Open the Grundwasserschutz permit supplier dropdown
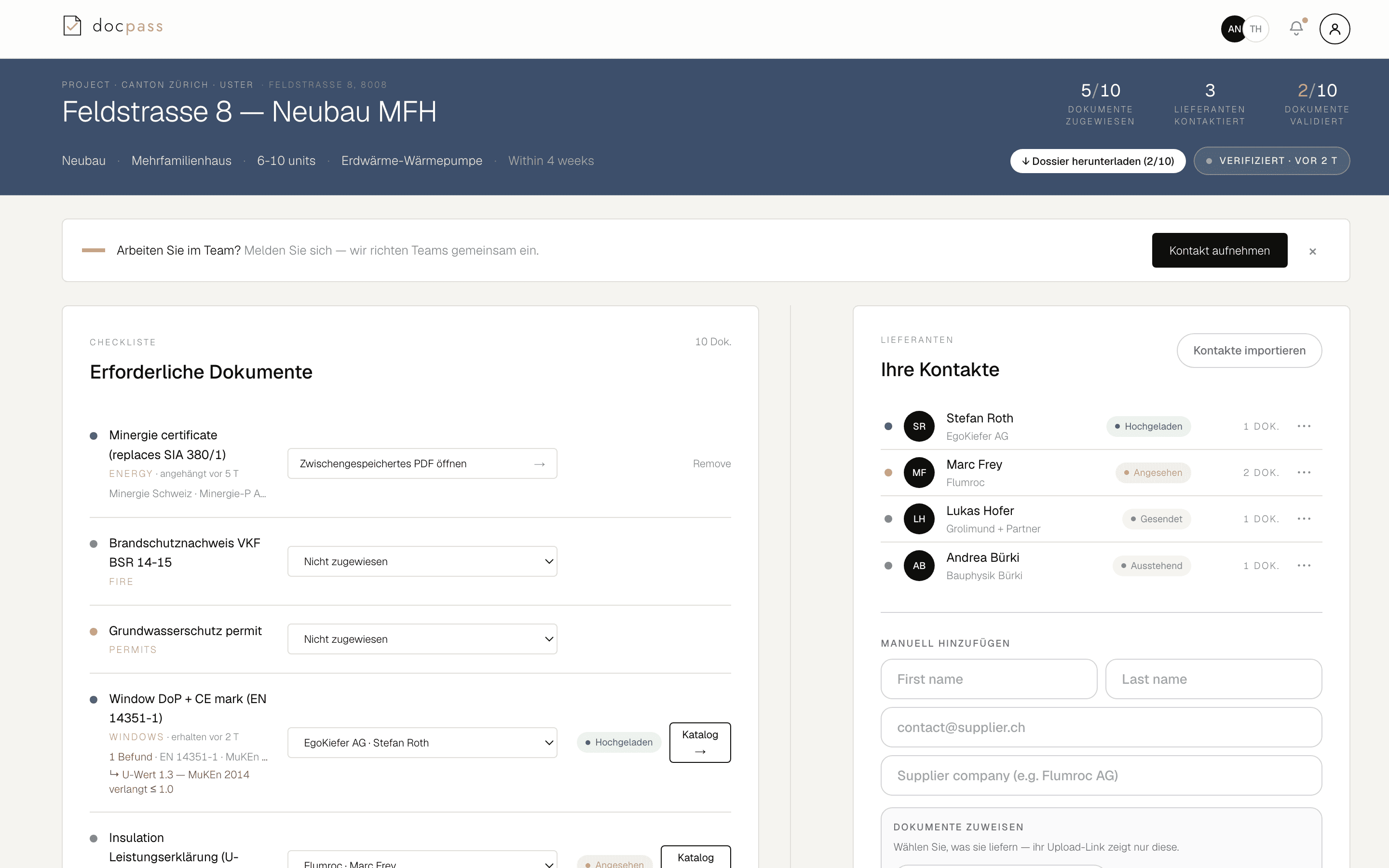Viewport: 1389px width, 868px height. click(422, 639)
